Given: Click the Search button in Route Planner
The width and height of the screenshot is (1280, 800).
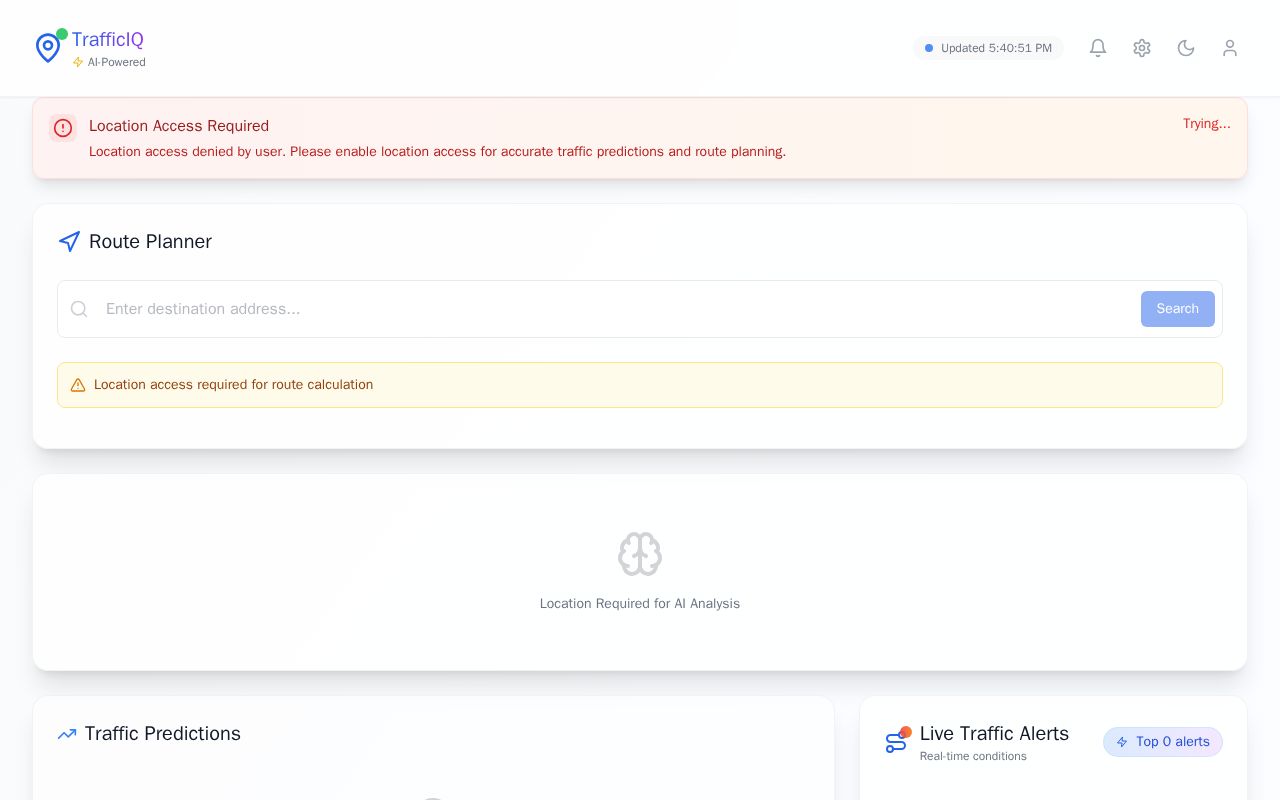Looking at the screenshot, I should (1178, 309).
